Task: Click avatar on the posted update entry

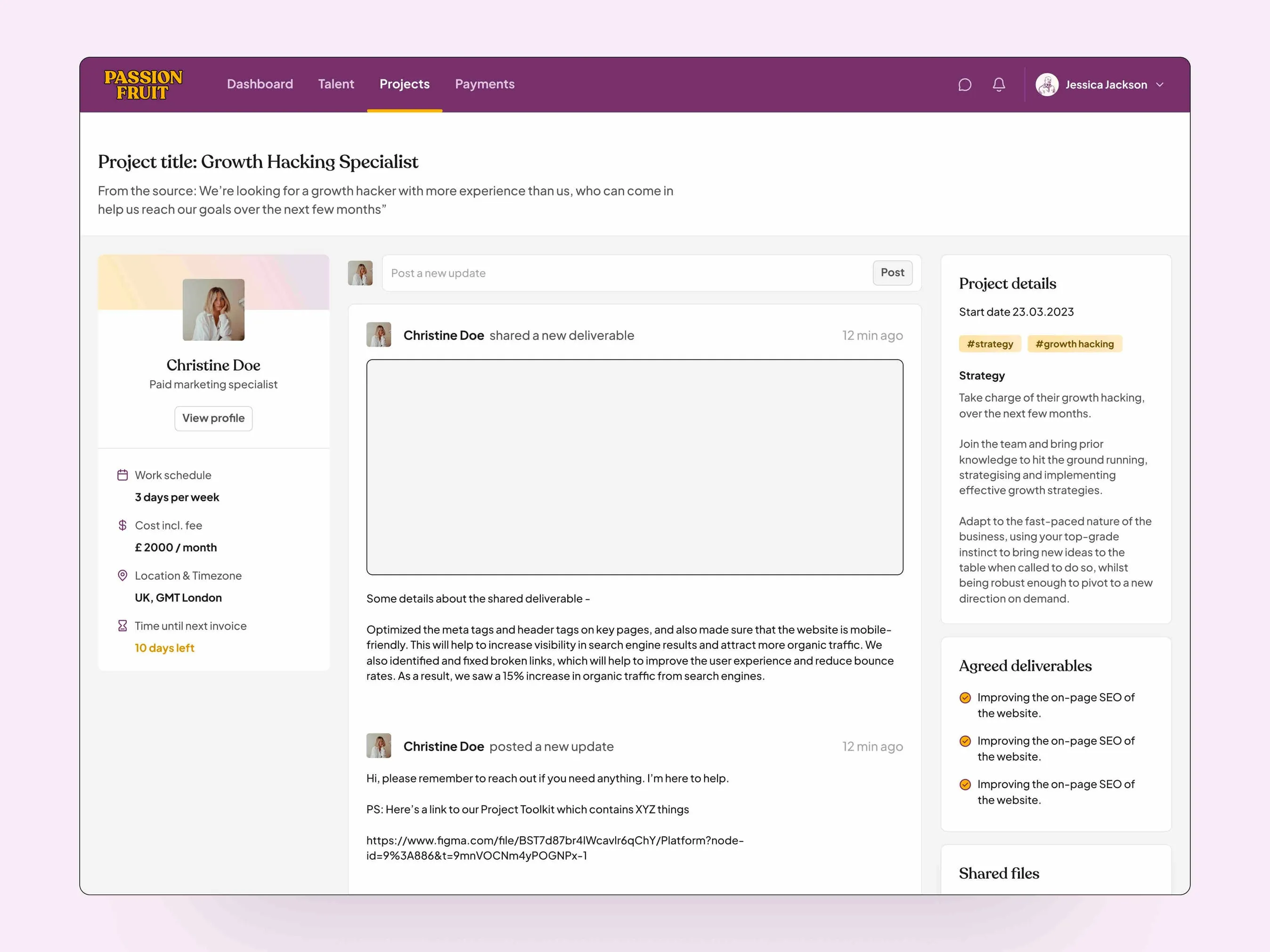Action: pyautogui.click(x=379, y=745)
